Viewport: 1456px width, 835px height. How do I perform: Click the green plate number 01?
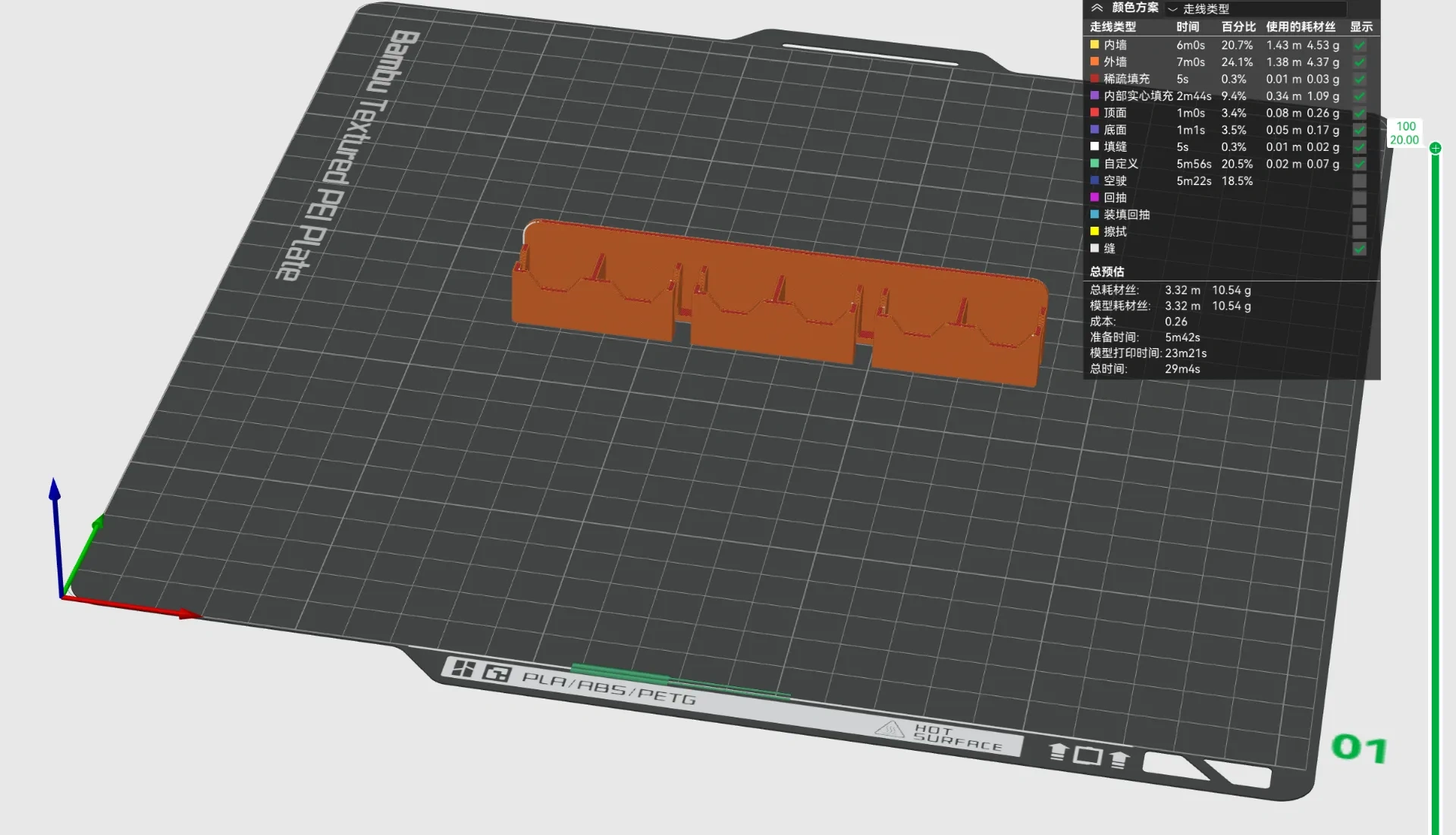(1360, 749)
